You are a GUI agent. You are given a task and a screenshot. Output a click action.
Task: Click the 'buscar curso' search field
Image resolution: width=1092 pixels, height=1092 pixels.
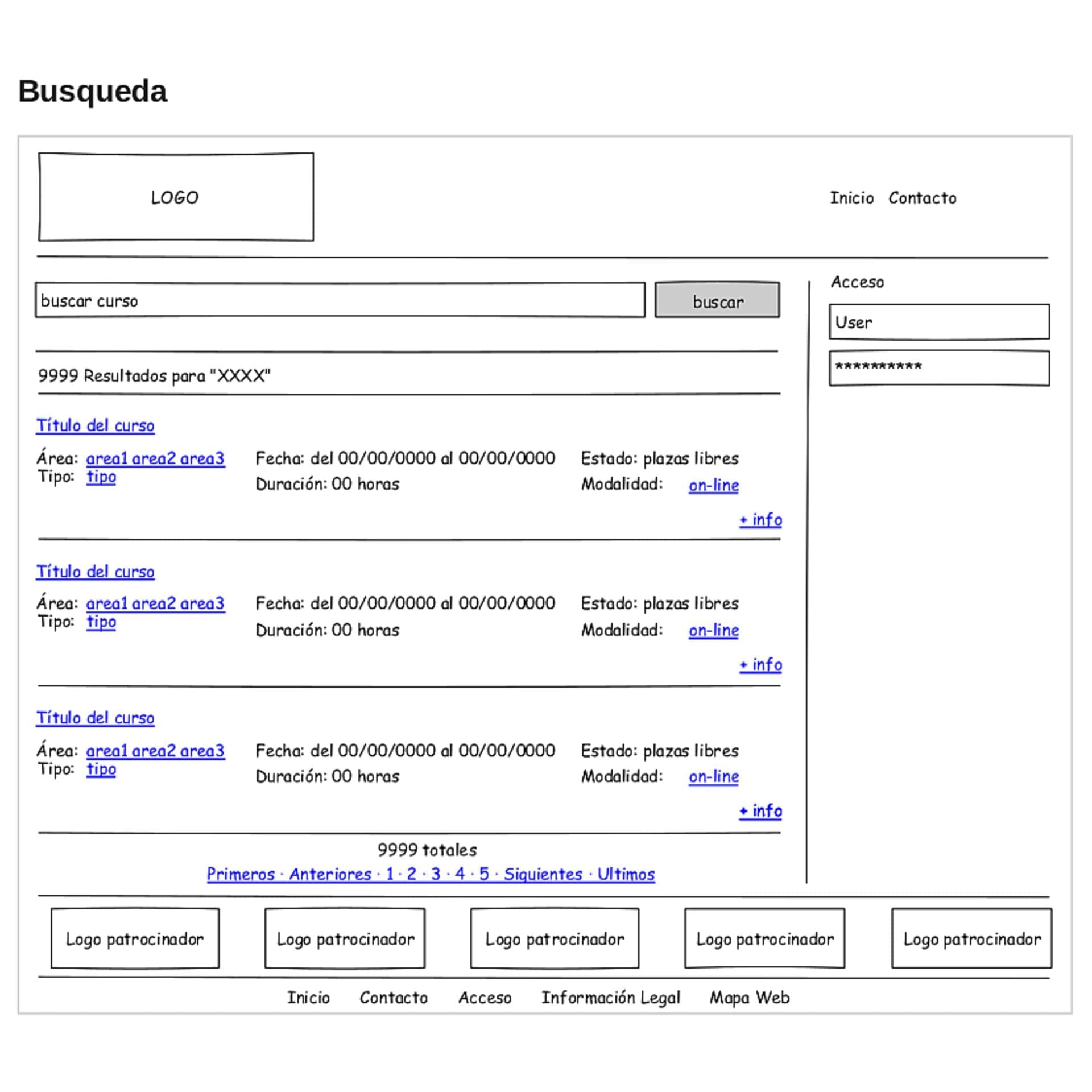point(340,300)
